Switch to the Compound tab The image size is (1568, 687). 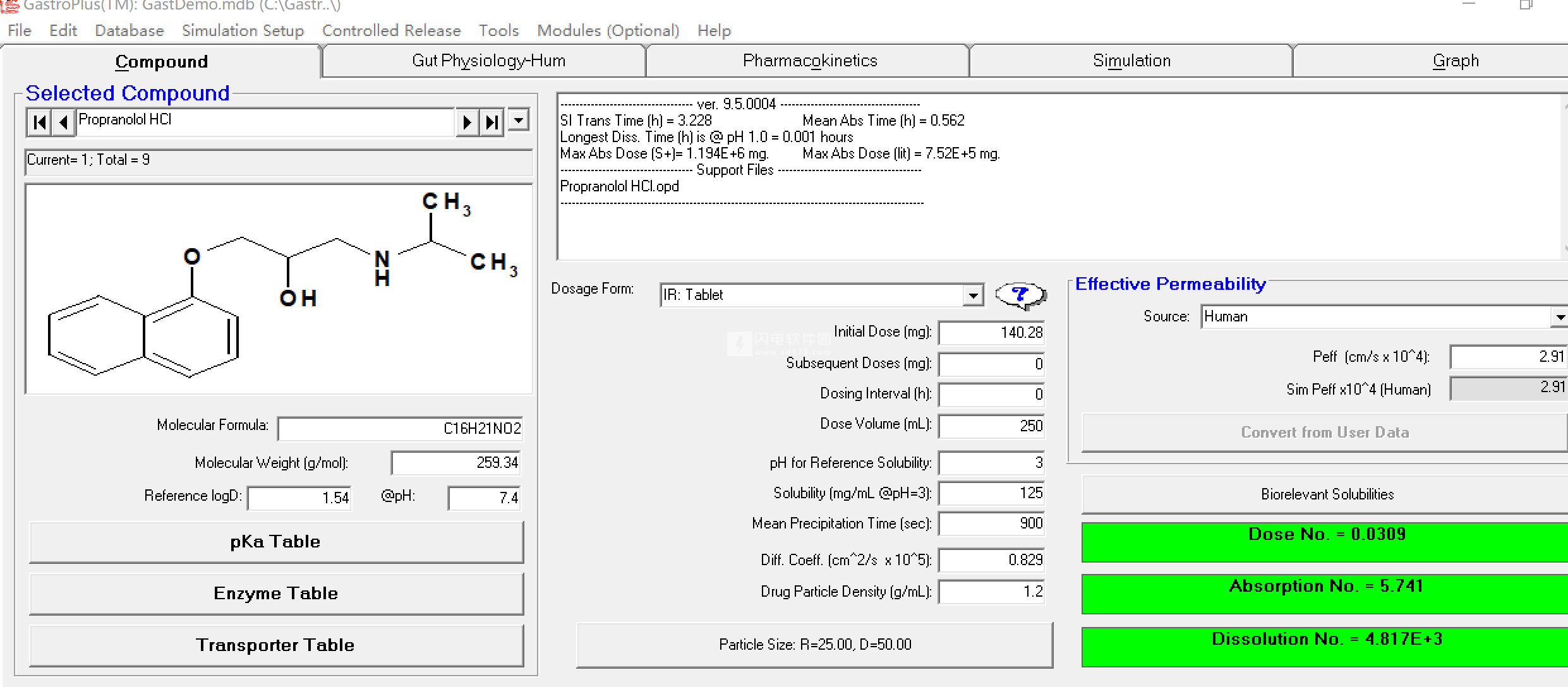click(x=162, y=62)
